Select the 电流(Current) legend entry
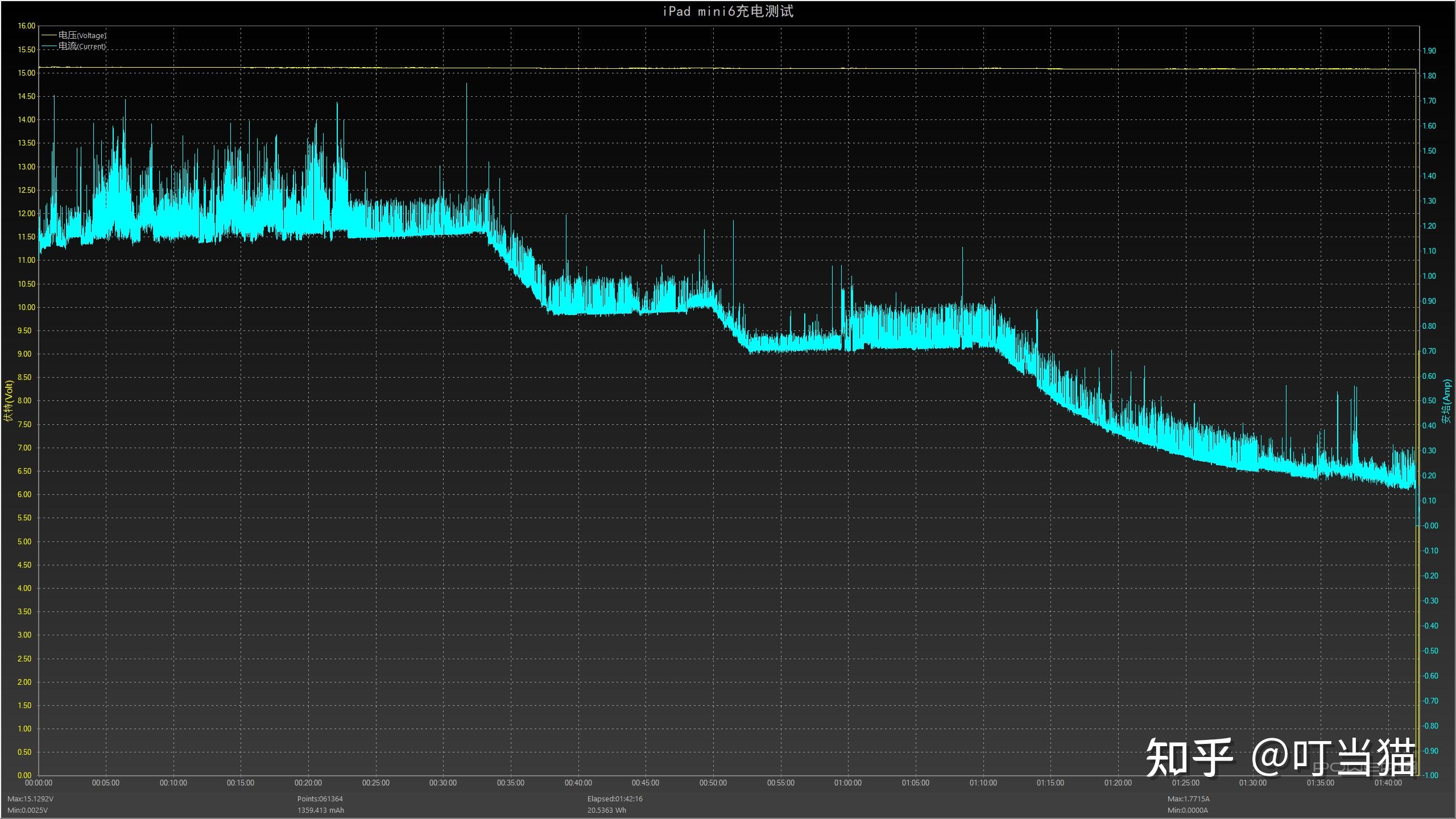Screen dimensions: 1456x819 click(x=82, y=46)
